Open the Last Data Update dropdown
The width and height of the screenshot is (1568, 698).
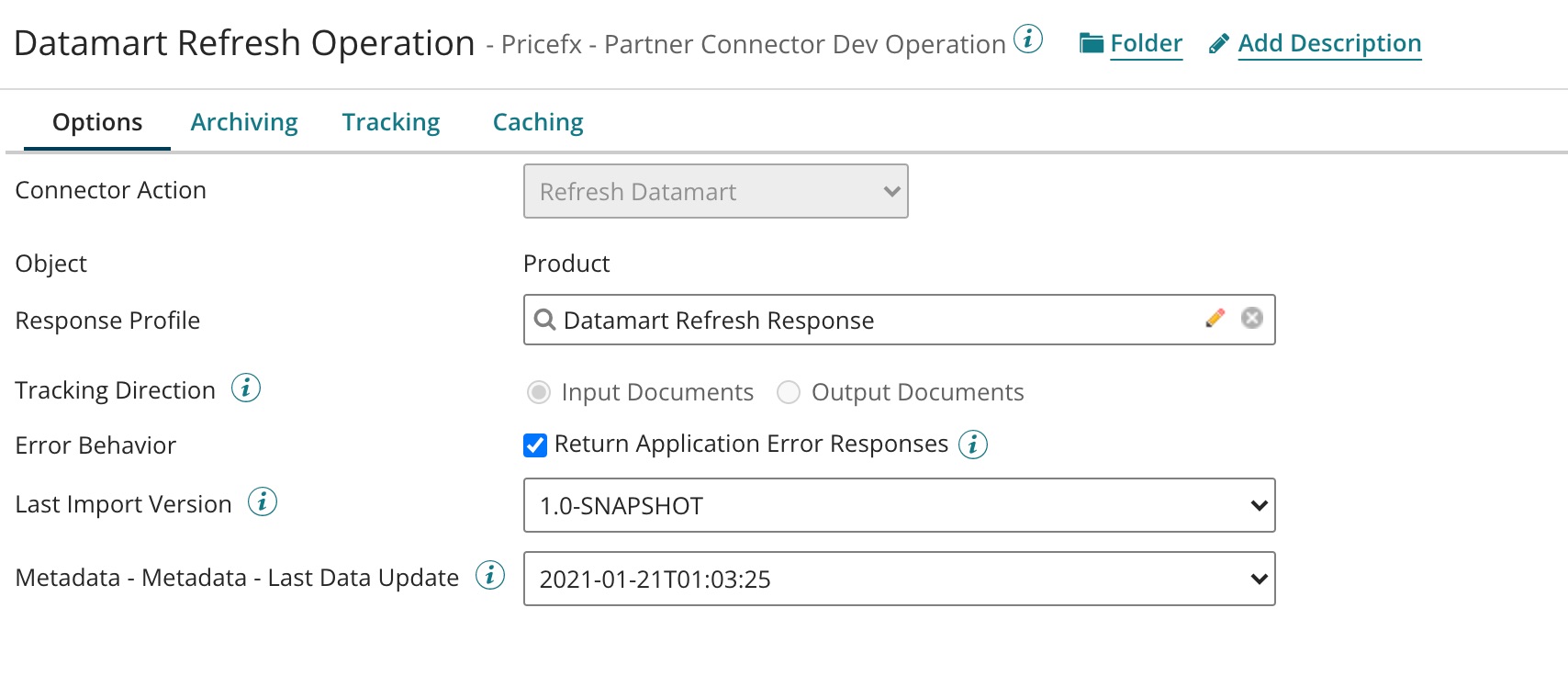coord(899,579)
